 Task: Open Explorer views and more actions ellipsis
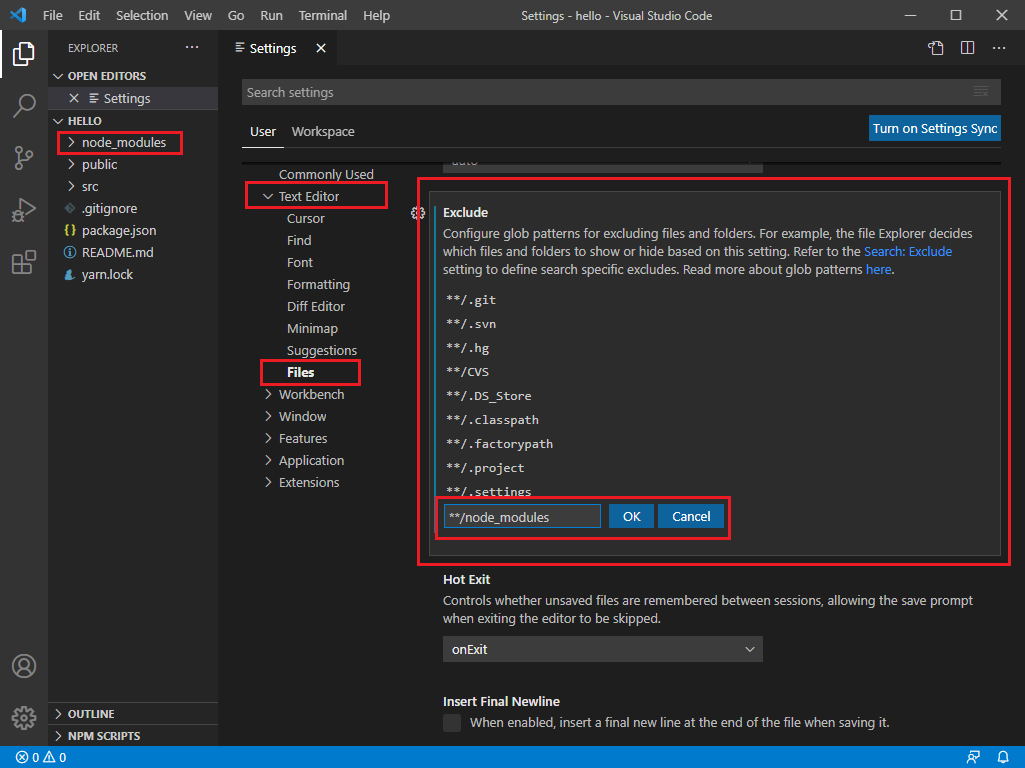[192, 47]
